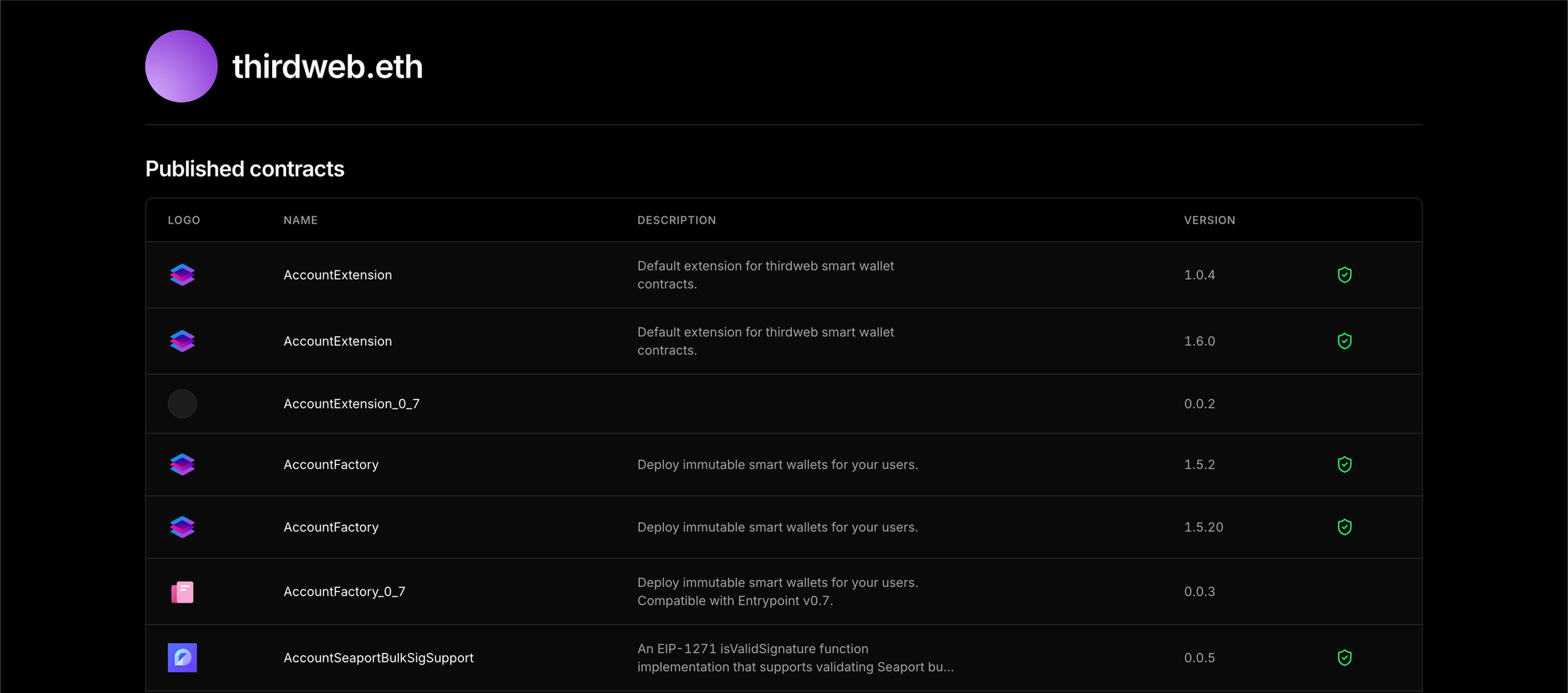Click description of AccountExtension 1.0.4 row
This screenshot has height=693, width=1568.
click(x=766, y=275)
